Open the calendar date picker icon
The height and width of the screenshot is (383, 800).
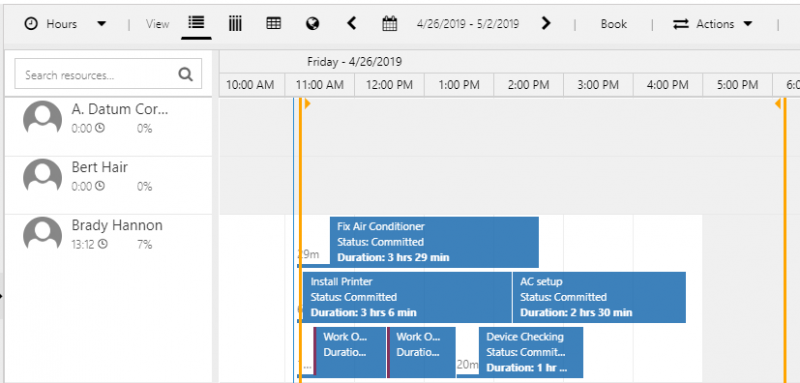pos(390,23)
